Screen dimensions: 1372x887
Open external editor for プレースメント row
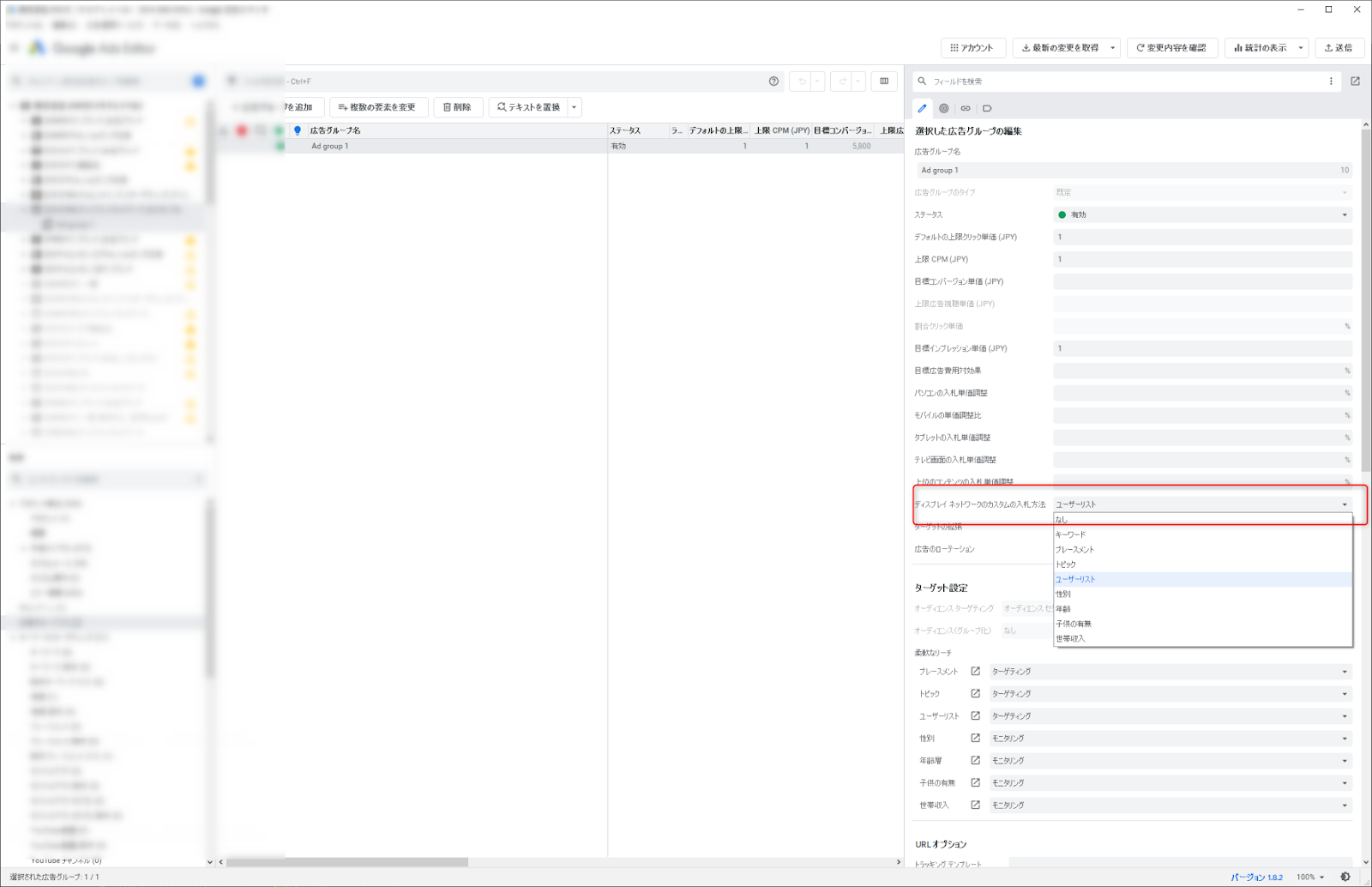pos(975,672)
